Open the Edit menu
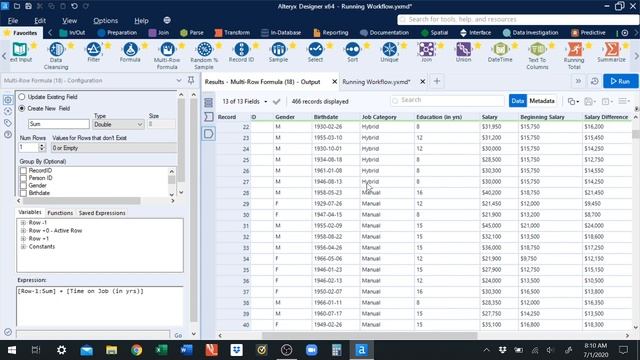The image size is (640, 360). point(40,20)
